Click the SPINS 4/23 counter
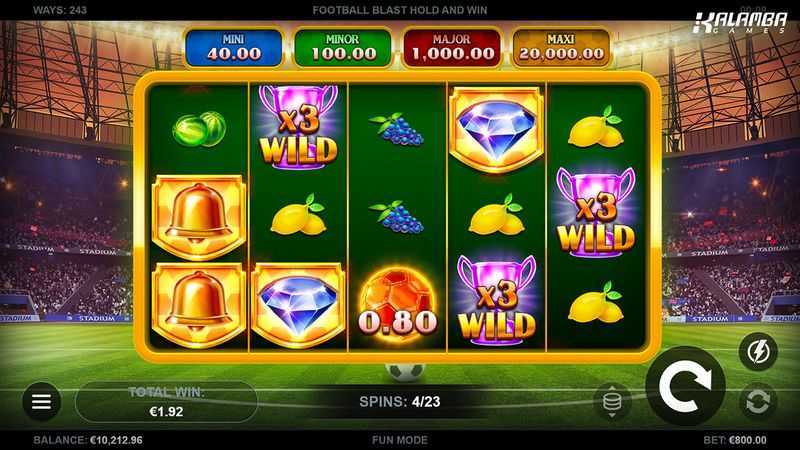The height and width of the screenshot is (450, 800). tap(399, 402)
